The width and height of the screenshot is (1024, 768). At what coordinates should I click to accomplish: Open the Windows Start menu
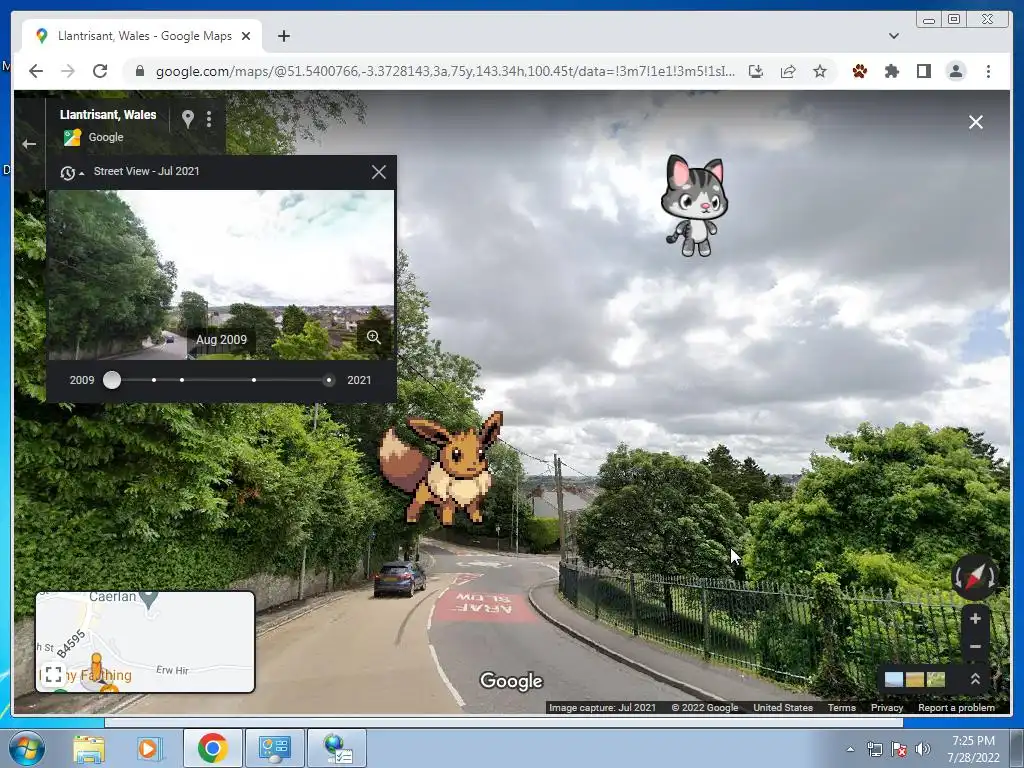(x=27, y=748)
